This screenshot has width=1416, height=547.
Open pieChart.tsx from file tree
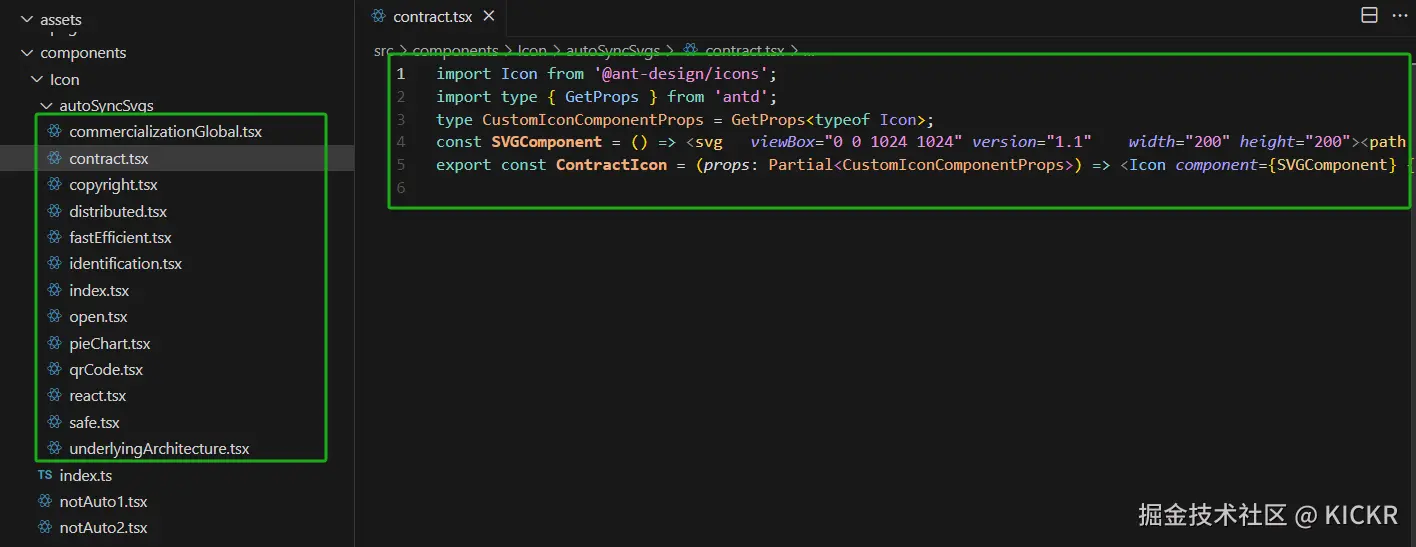coord(109,343)
